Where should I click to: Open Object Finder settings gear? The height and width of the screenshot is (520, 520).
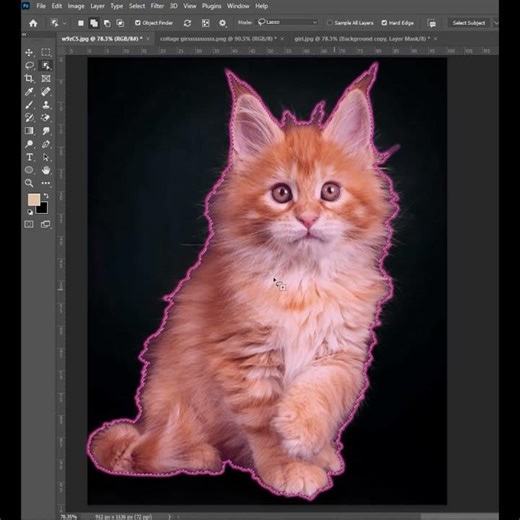[222, 23]
